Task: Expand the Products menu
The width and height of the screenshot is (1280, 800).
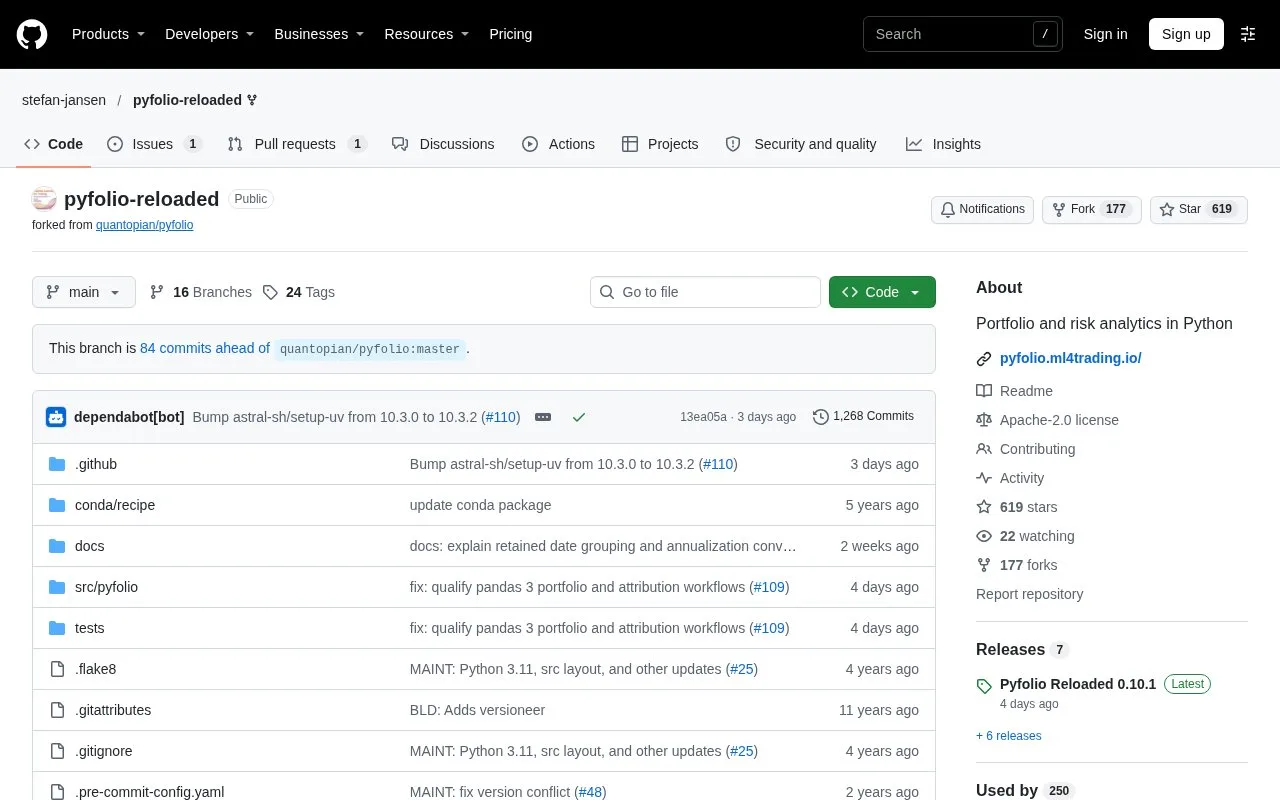Action: click(x=108, y=34)
